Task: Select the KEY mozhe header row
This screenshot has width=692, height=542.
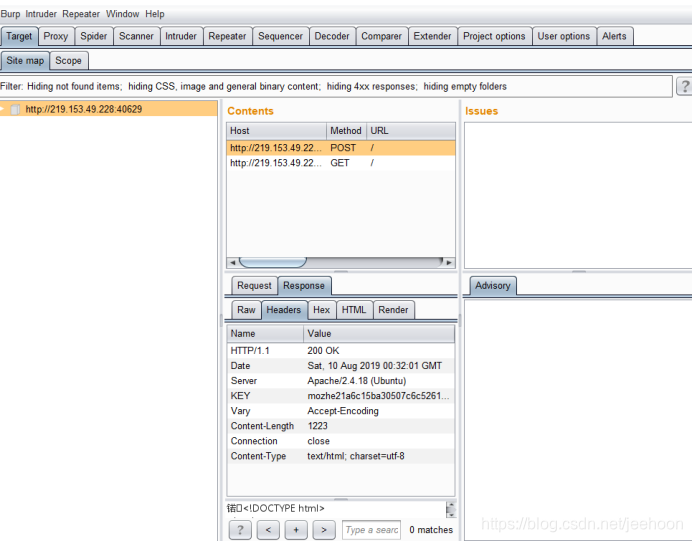Action: 341,396
